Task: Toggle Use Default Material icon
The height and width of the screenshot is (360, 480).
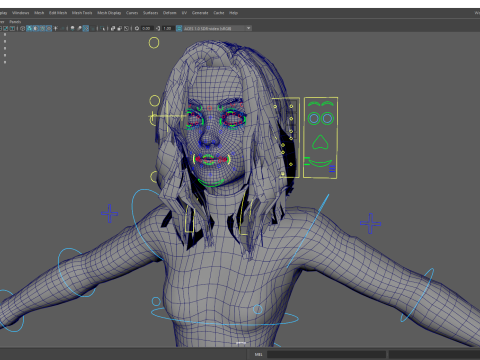Action: [36, 28]
